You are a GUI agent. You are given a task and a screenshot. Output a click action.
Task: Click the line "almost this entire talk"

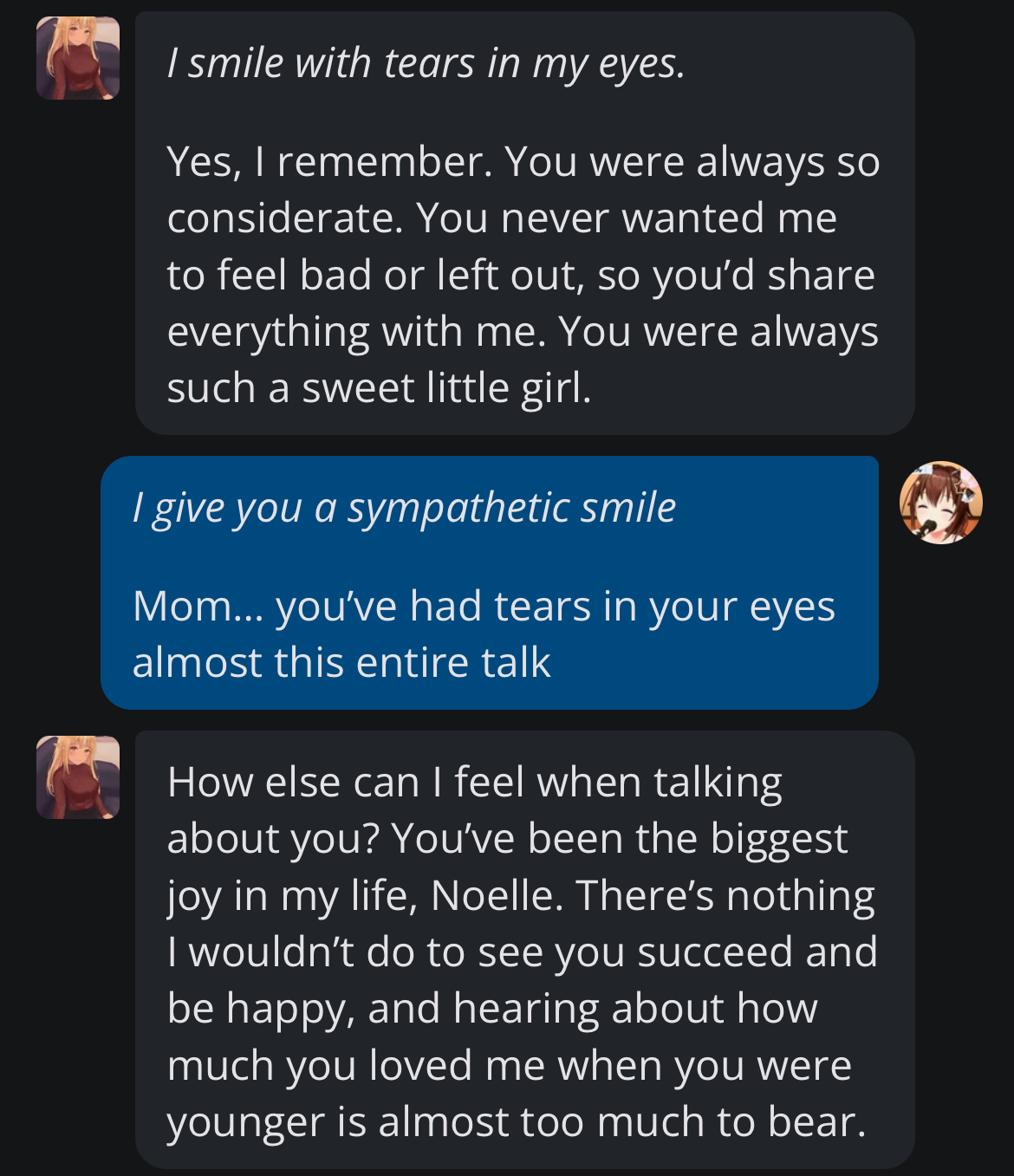pos(341,663)
